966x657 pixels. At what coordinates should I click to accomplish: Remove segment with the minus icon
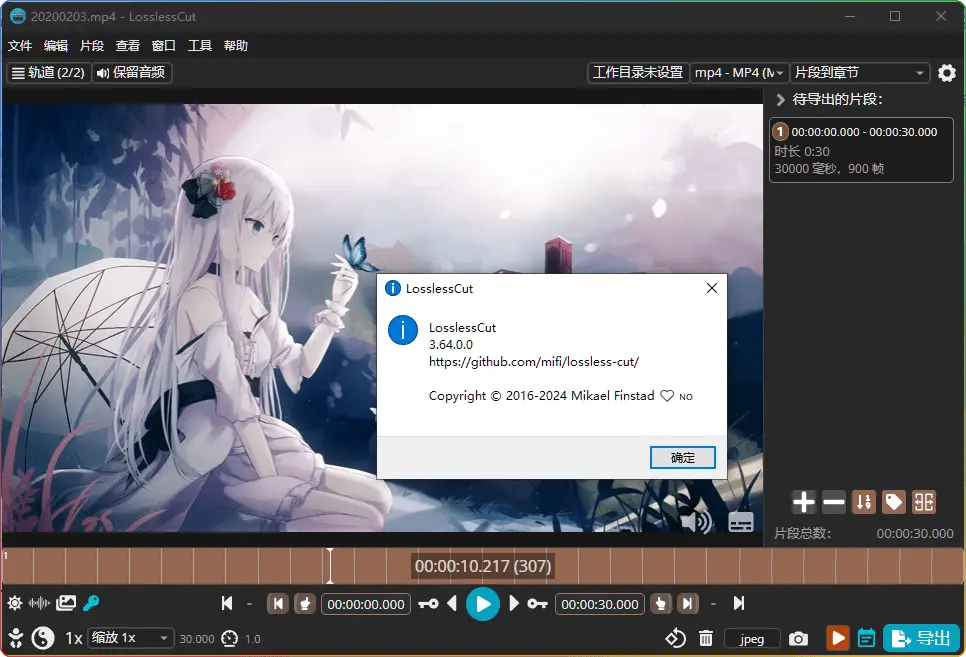click(834, 502)
